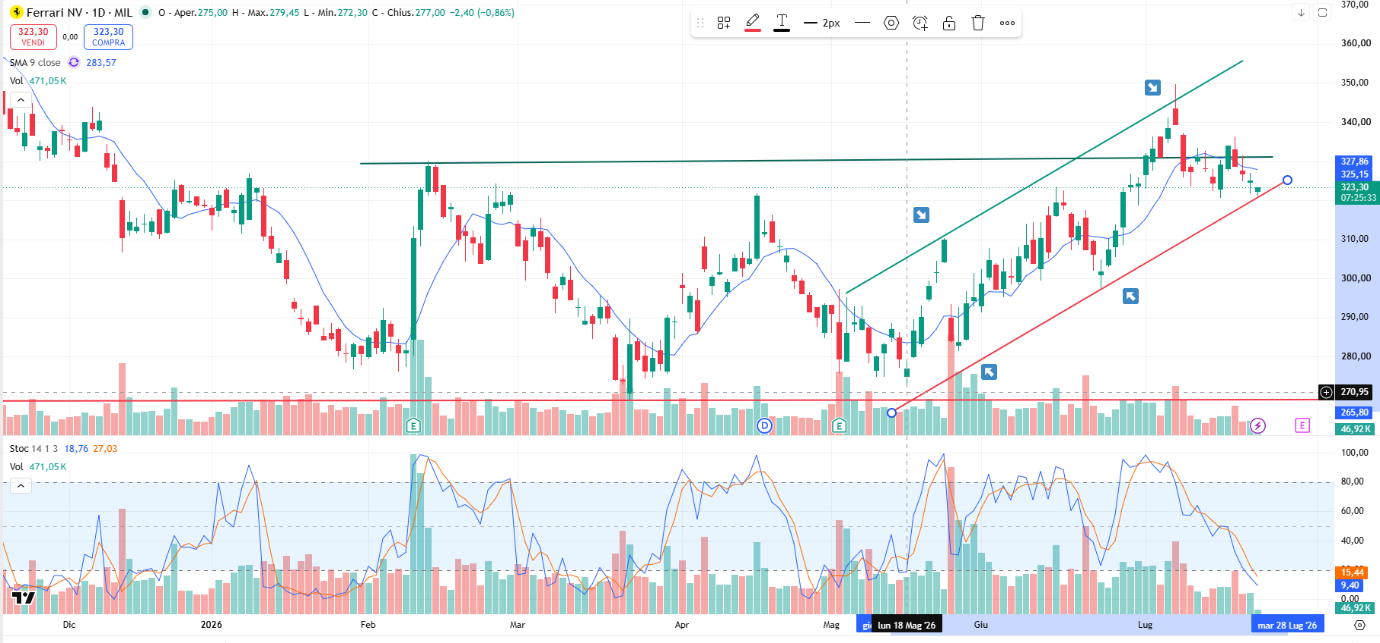Image resolution: width=1380 pixels, height=643 pixels.
Task: Collapse the main chart indicator legend
Action: [20, 99]
